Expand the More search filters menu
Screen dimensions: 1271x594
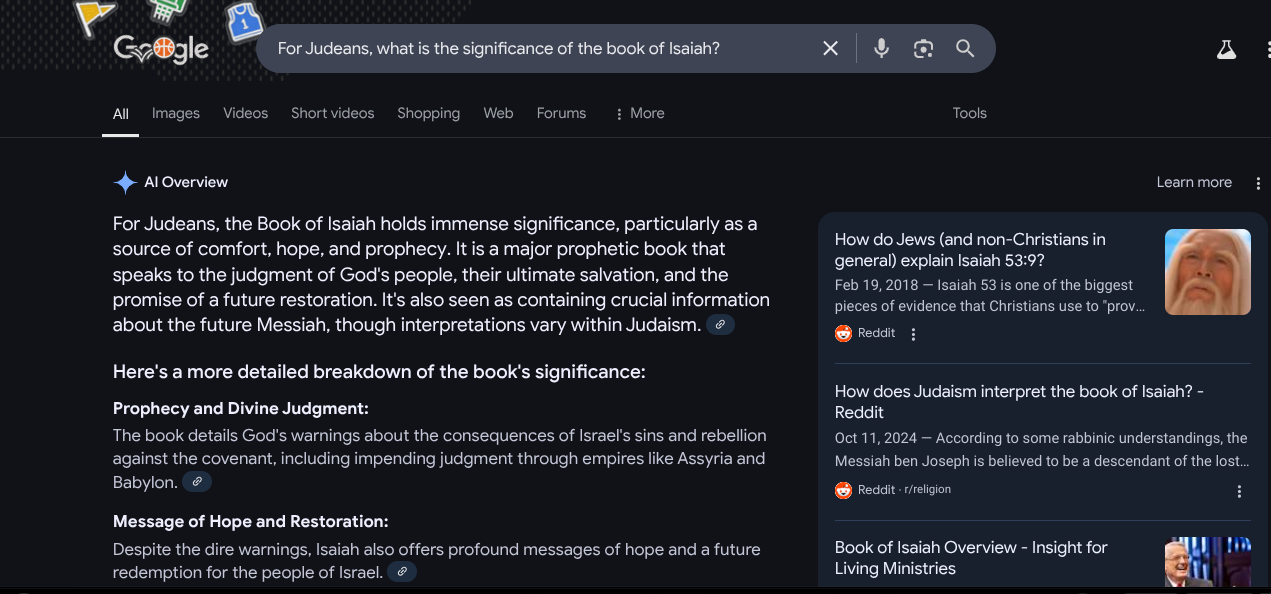[639, 113]
